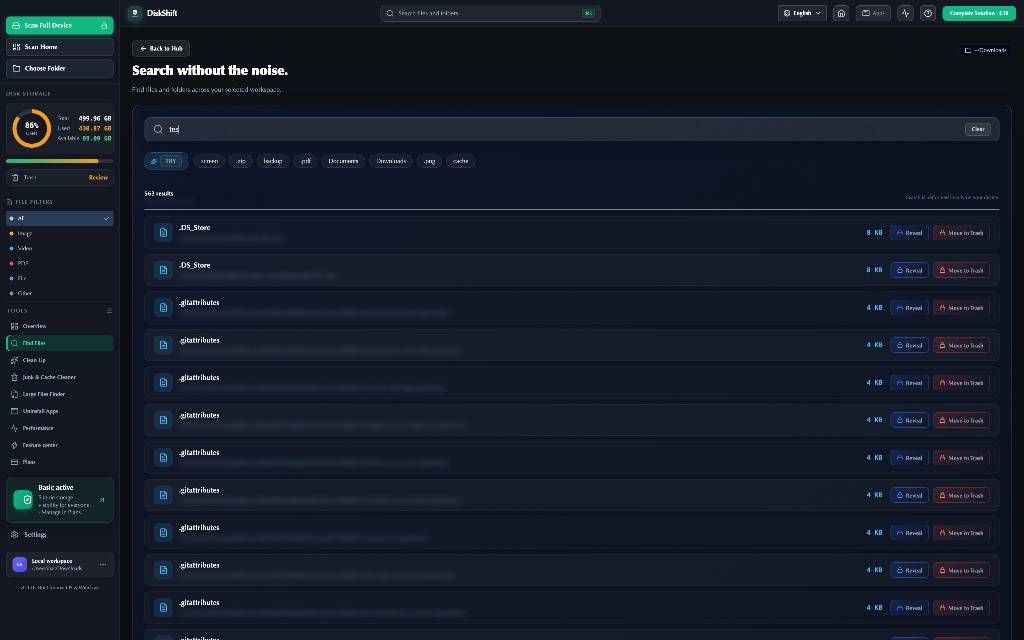This screenshot has width=1024, height=640.
Task: Open the Local workspace options menu
Action: tap(103, 564)
